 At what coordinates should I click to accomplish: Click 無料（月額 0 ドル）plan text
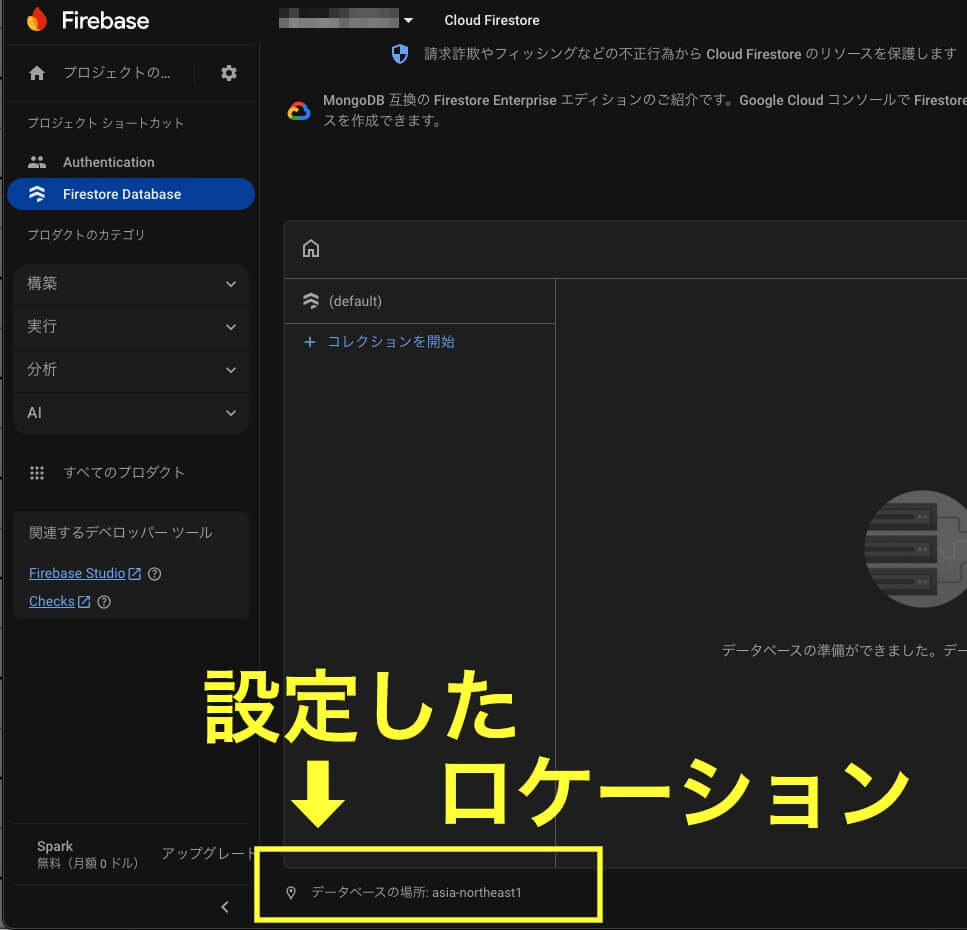click(x=88, y=863)
